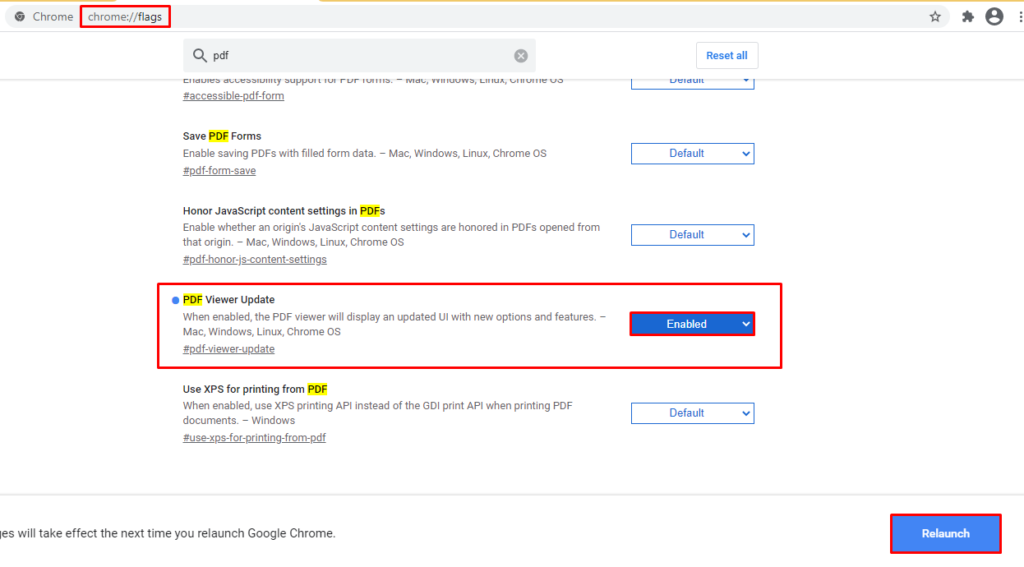Click the Chrome site info icon
Screen dimensions: 1024x567
(x=20, y=17)
